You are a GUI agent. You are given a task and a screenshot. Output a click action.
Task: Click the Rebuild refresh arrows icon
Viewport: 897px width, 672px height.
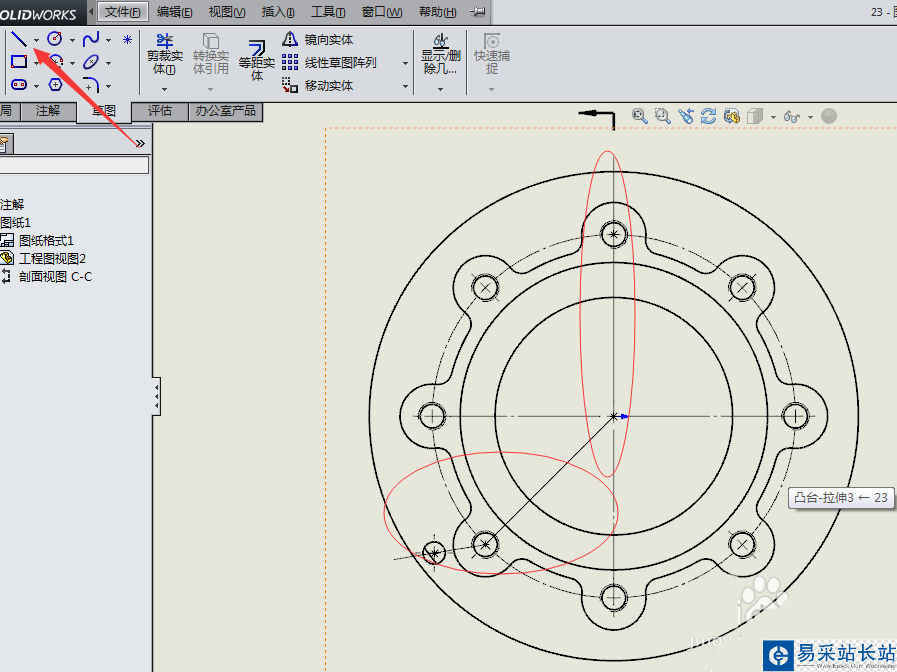click(709, 116)
